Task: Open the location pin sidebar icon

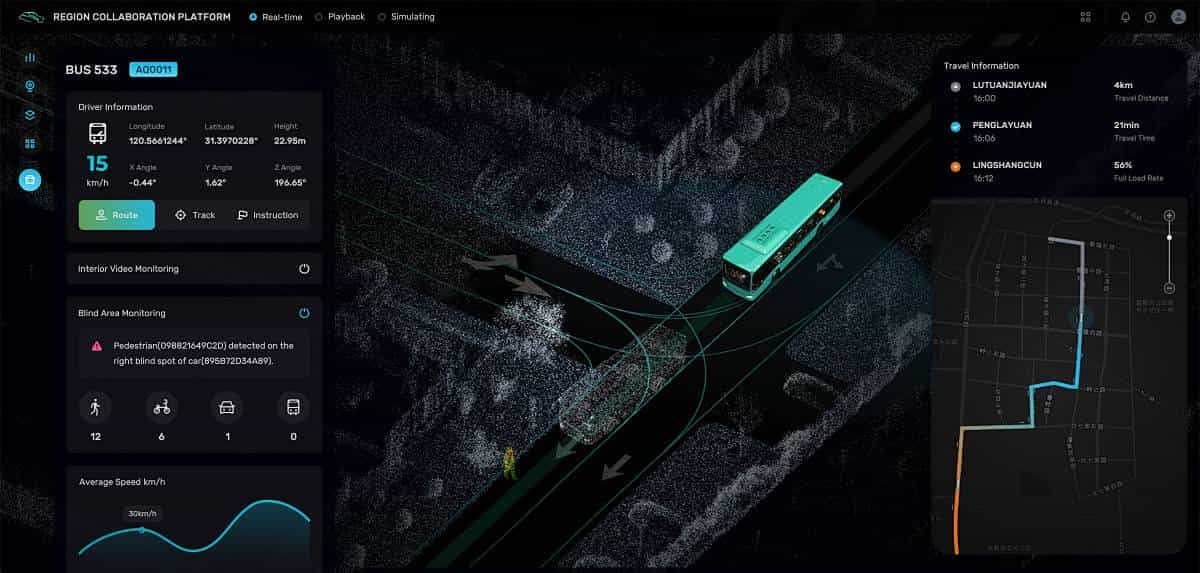Action: [x=30, y=86]
